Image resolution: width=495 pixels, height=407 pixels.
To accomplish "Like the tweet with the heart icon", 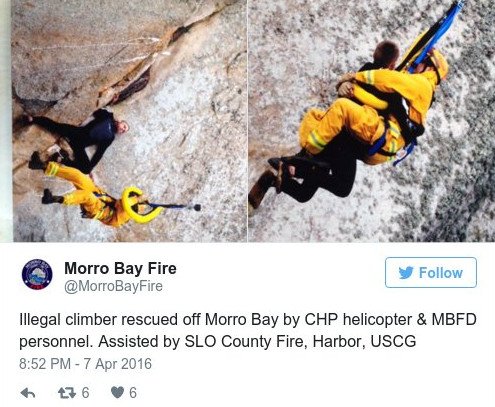I will pos(117,393).
